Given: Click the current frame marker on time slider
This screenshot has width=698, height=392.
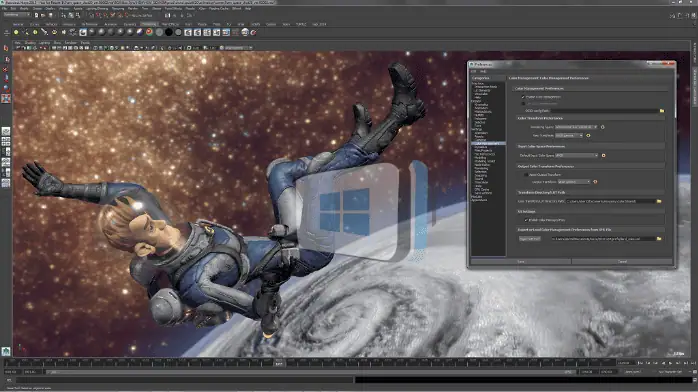Looking at the screenshot, I should pos(279,364).
